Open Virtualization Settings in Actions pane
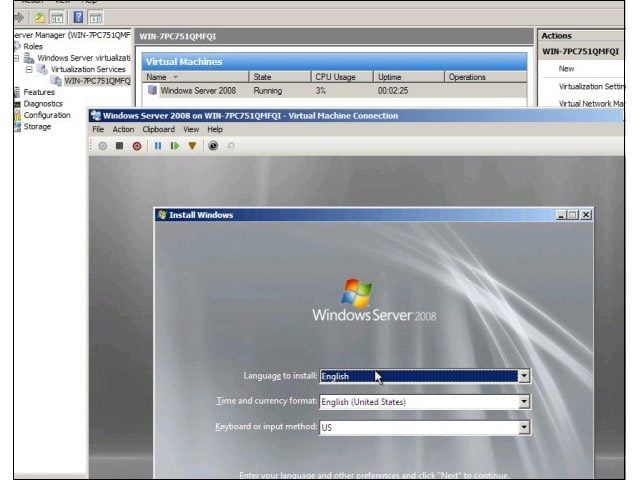This screenshot has width=640, height=480. pos(591,87)
